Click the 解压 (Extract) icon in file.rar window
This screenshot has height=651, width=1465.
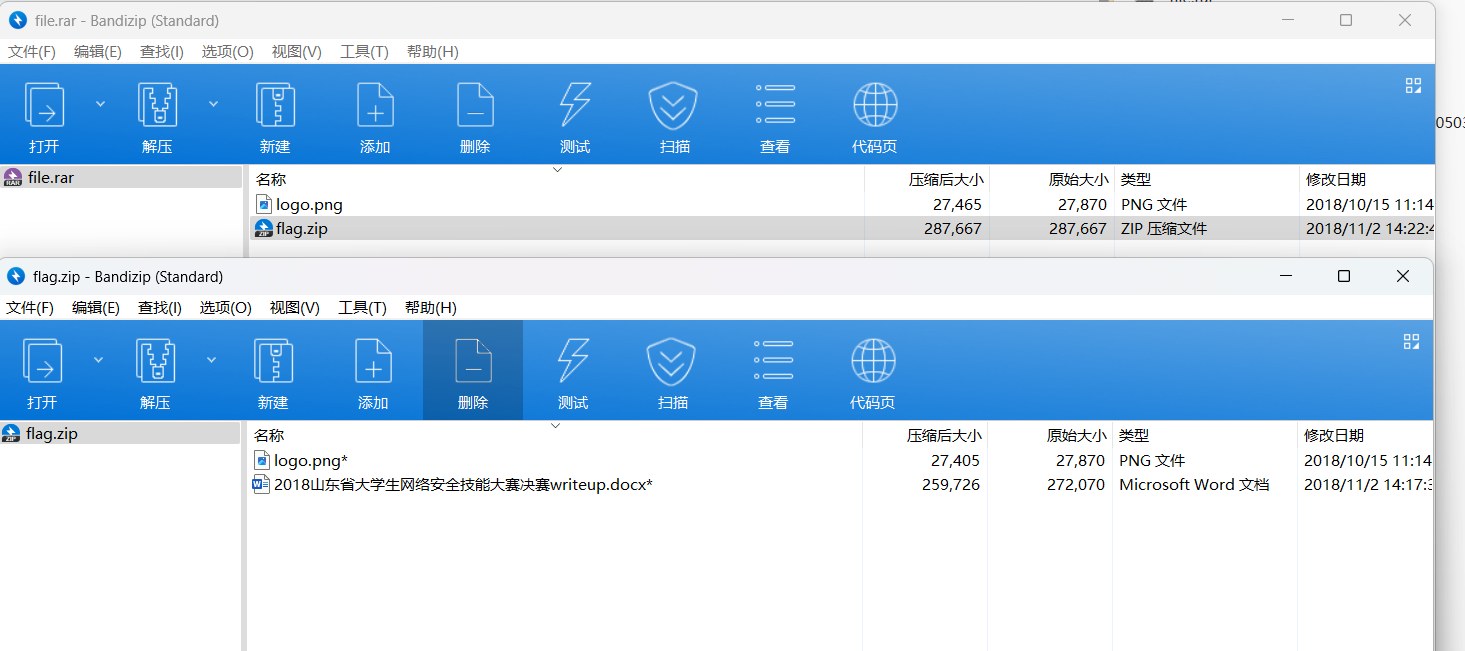pyautogui.click(x=157, y=106)
